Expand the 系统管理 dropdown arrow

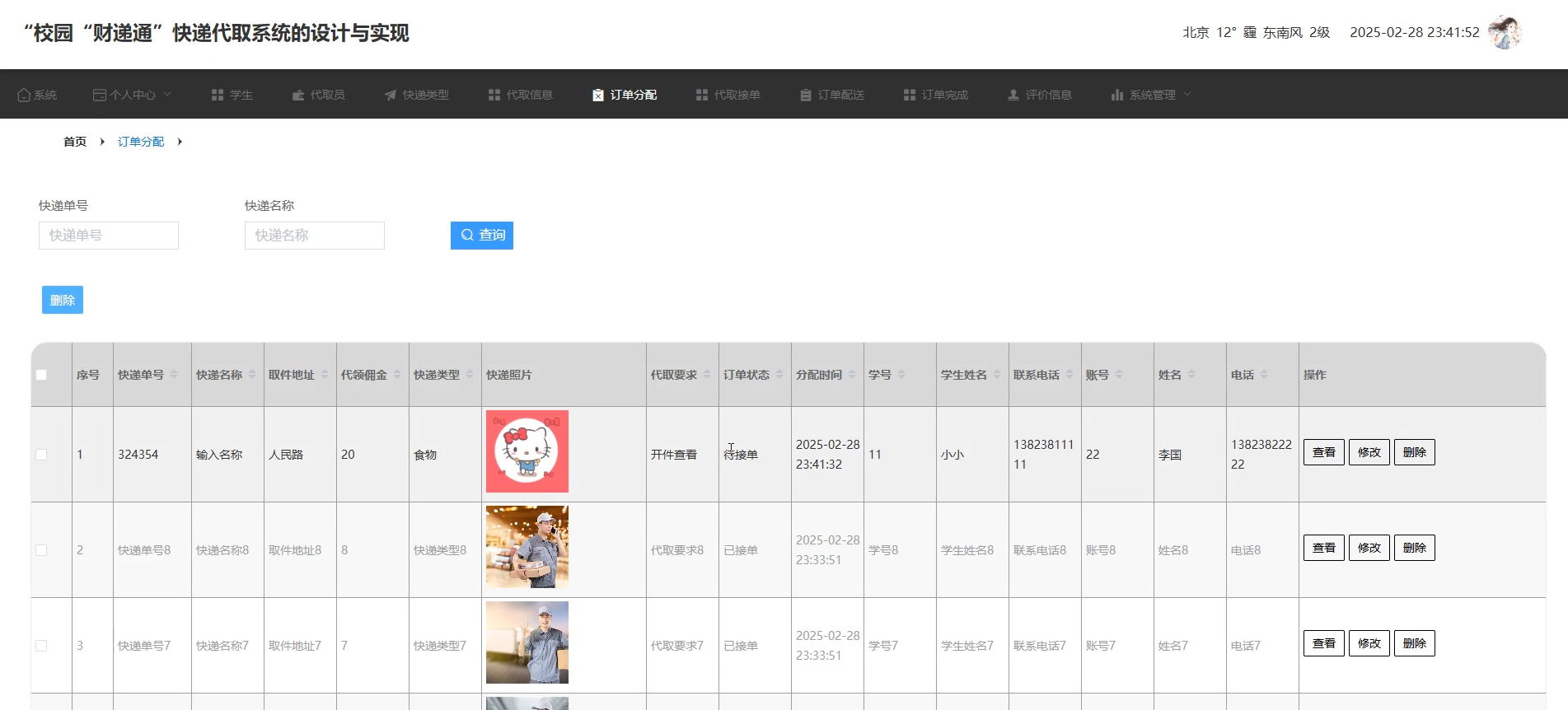click(x=1187, y=94)
